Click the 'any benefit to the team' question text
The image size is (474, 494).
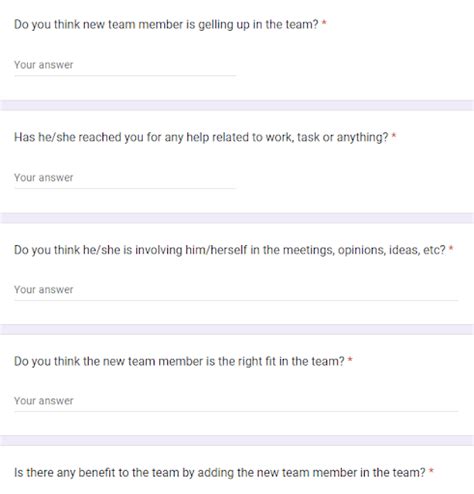coord(220,473)
